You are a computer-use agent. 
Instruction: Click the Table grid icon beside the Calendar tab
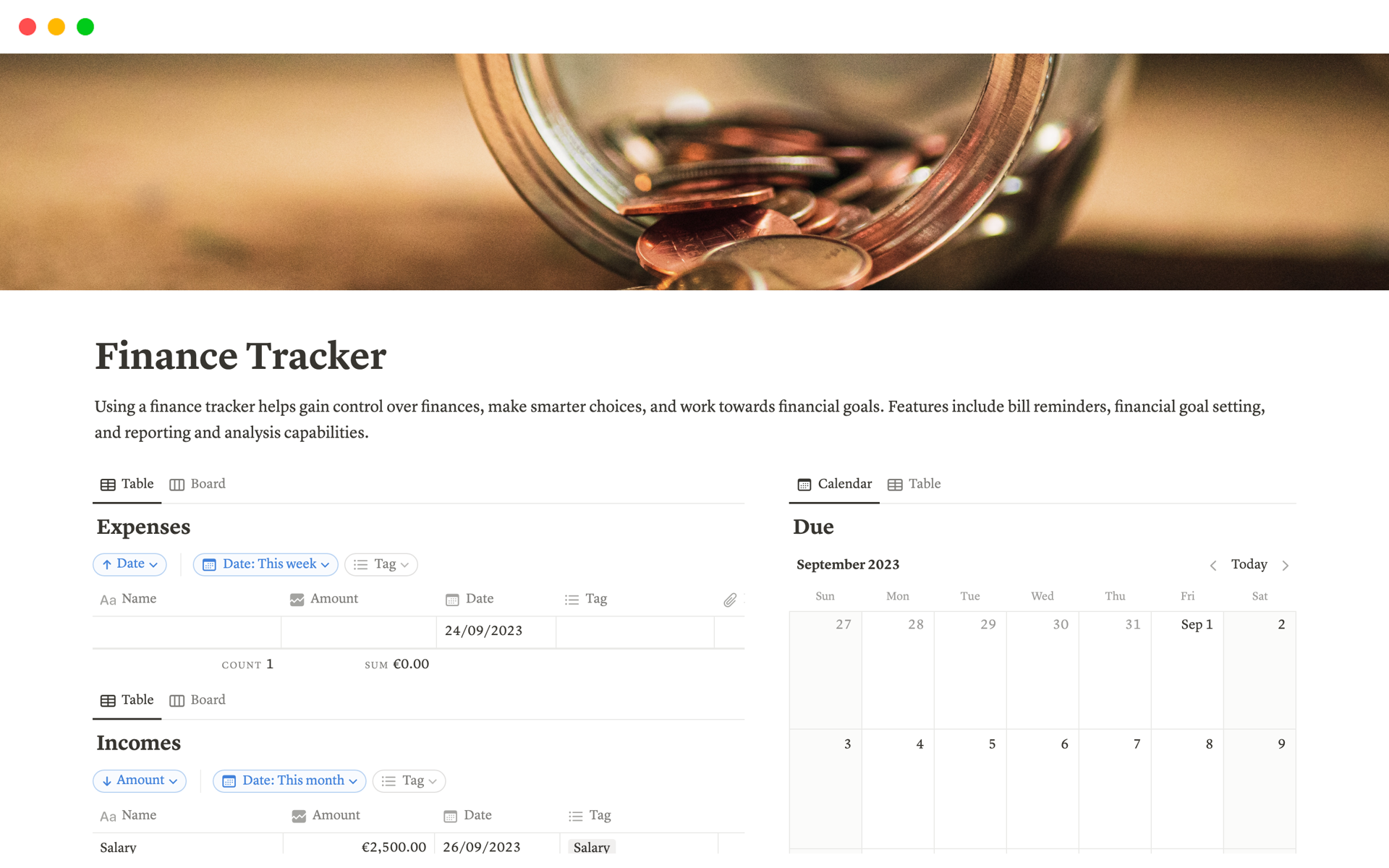pyautogui.click(x=896, y=485)
